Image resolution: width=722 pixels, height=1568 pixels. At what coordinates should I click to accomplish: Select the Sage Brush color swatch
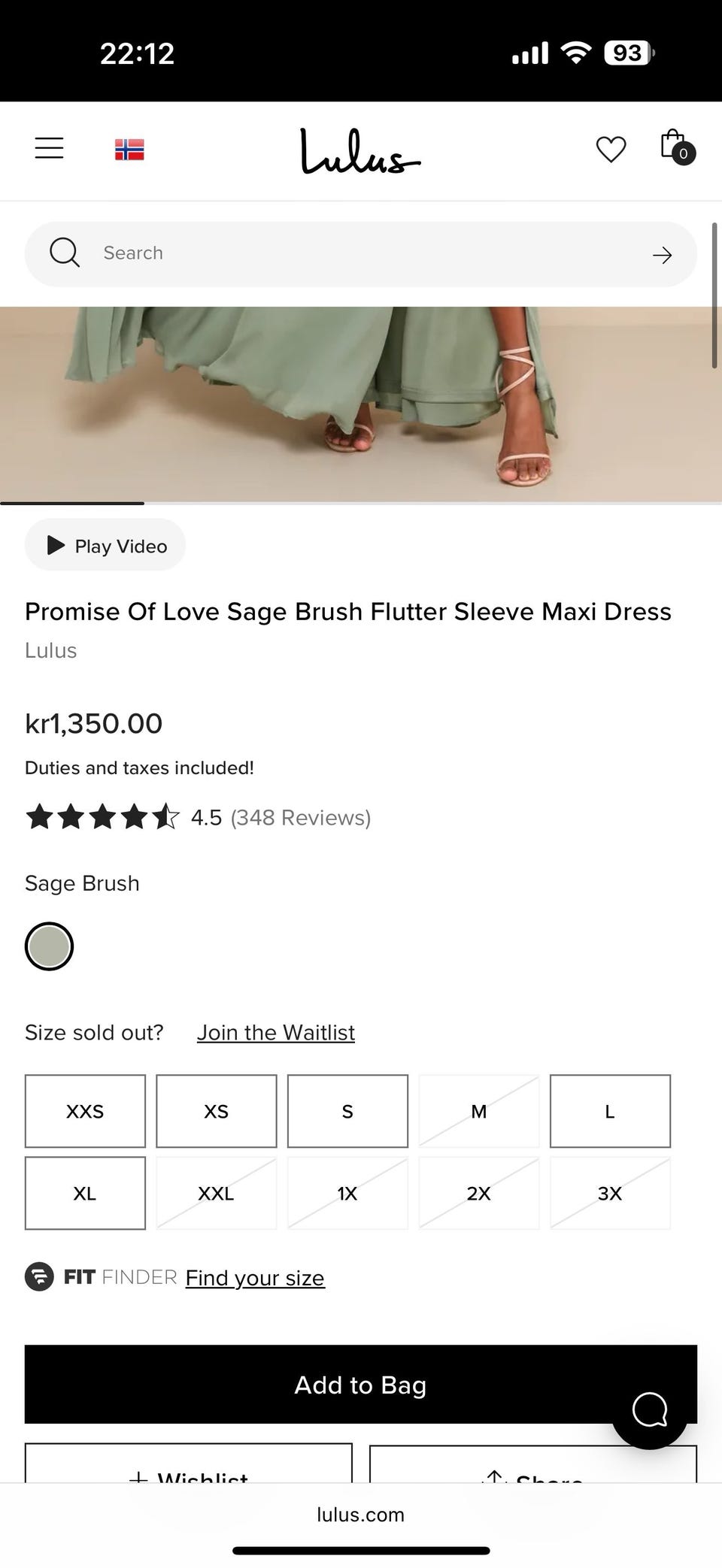tap(50, 946)
